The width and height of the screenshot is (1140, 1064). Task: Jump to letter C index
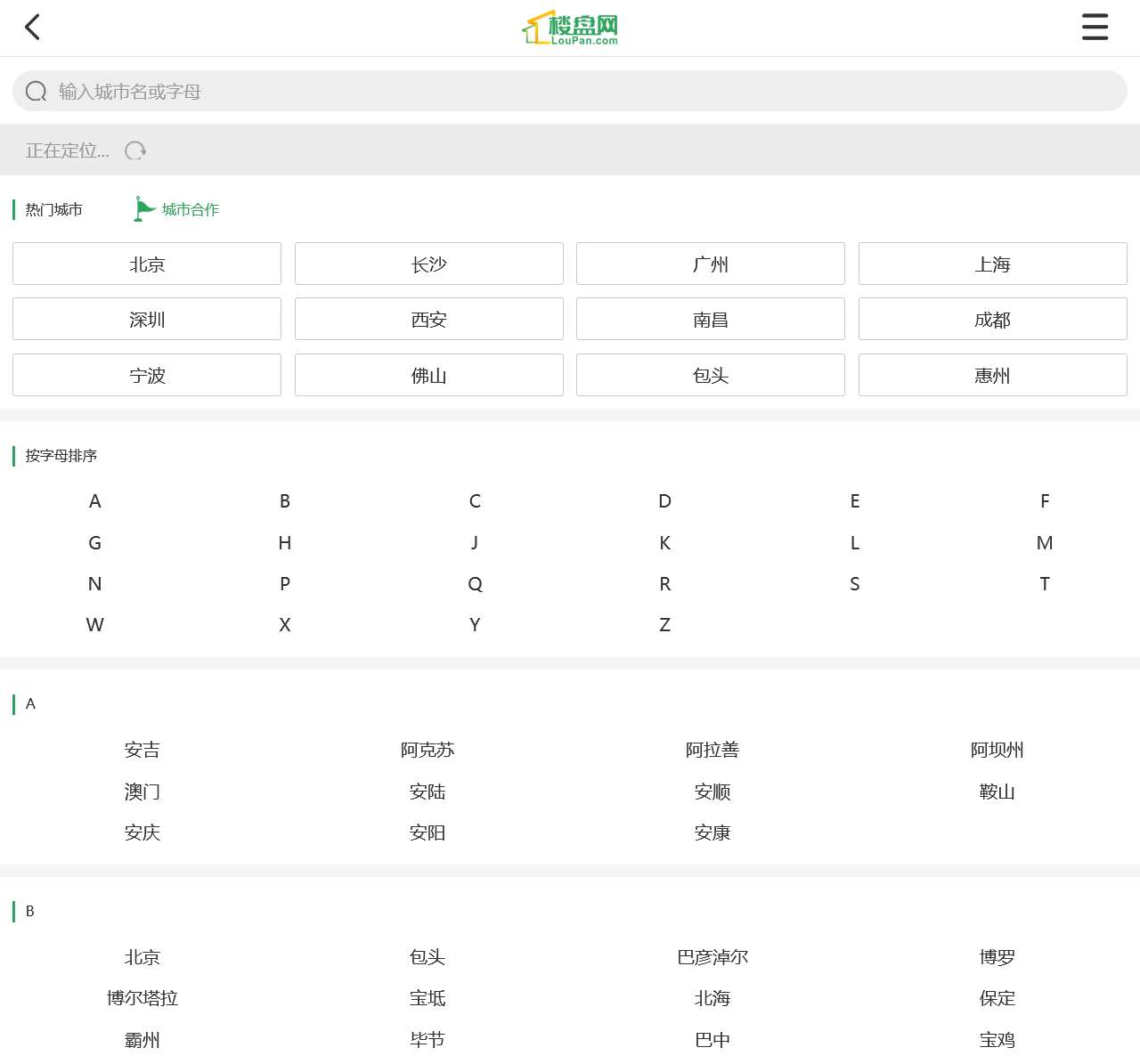coord(475,501)
